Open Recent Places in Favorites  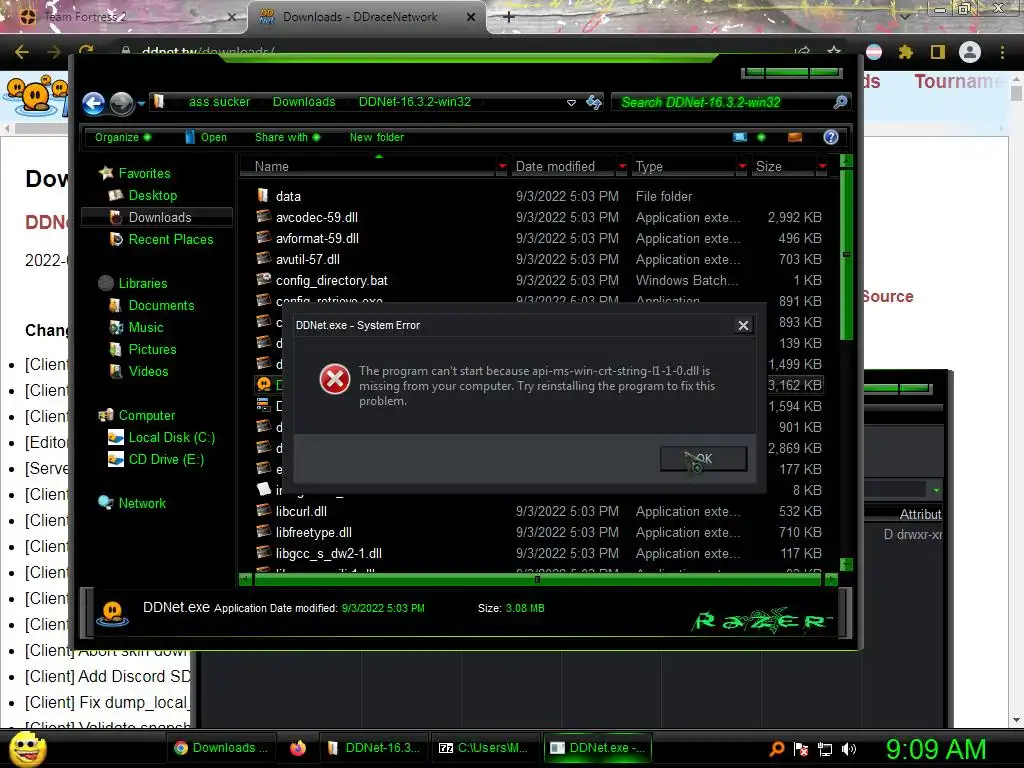point(170,240)
